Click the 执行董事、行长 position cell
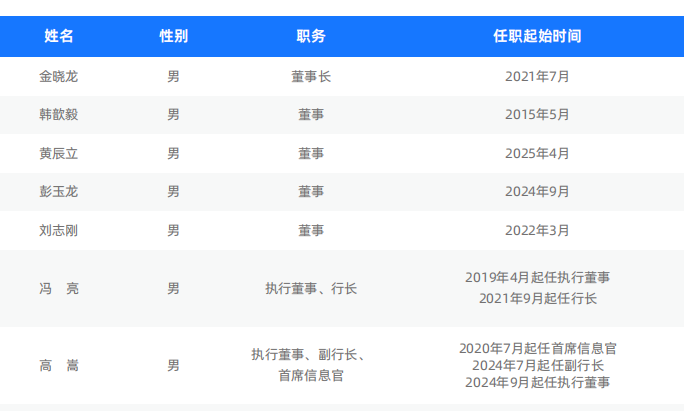Image resolution: width=684 pixels, height=411 pixels. coord(311,288)
